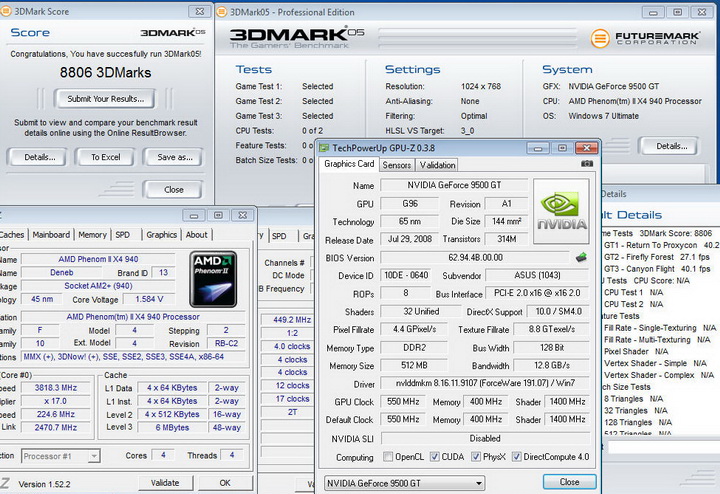Click Close in the 3DMark Score window

coord(174,189)
